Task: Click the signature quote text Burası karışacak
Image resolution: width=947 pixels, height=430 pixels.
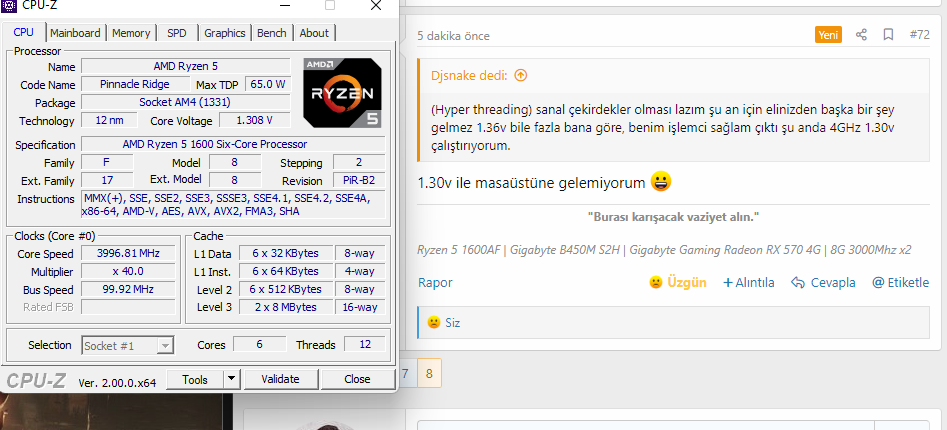Action: pyautogui.click(x=673, y=216)
